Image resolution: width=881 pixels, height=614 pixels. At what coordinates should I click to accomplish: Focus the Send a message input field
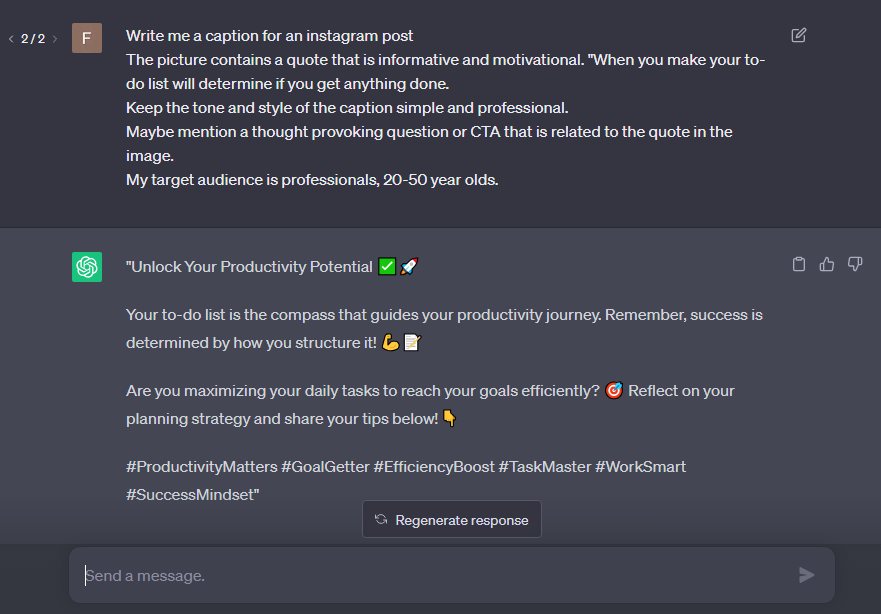pyautogui.click(x=430, y=575)
